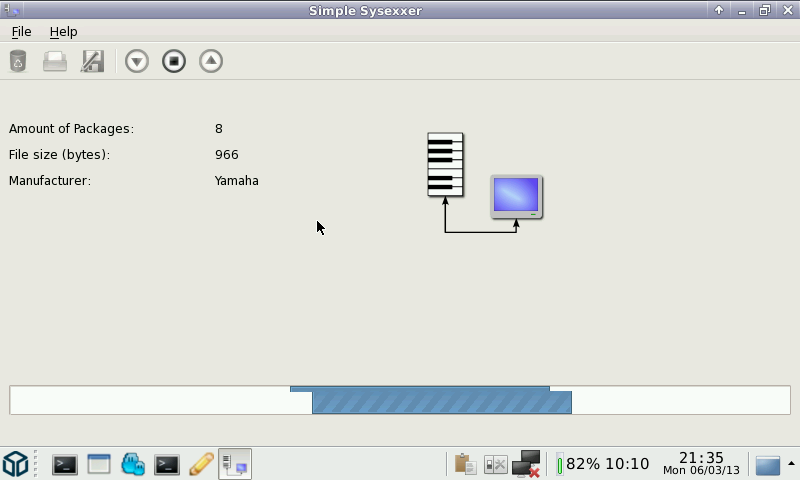The image size is (800, 480).
Task: Expand the tray arrow at taskbar end
Action: click(791, 464)
